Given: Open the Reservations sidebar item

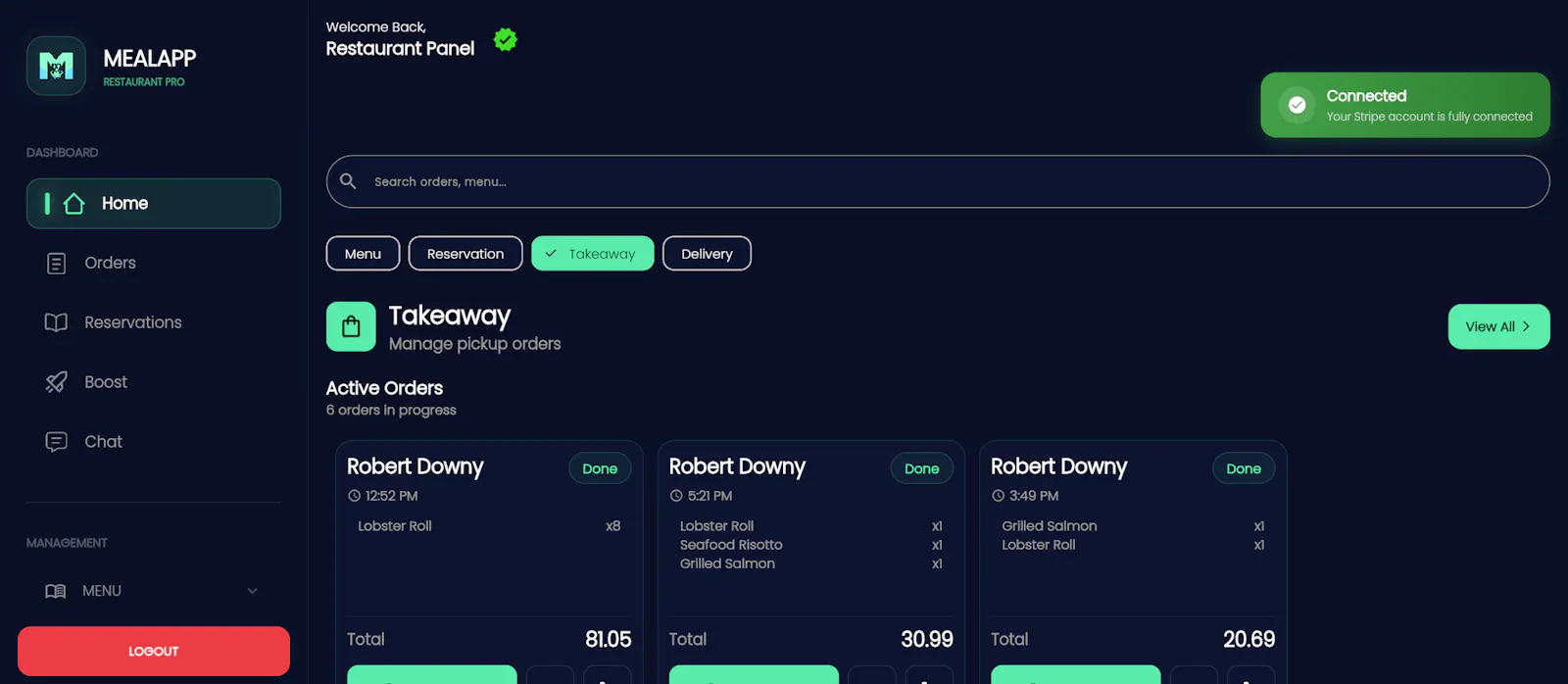Looking at the screenshot, I should coord(154,322).
